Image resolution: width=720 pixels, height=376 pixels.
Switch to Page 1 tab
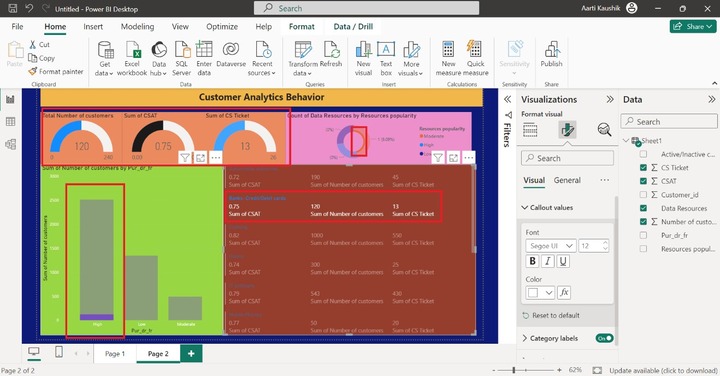pyautogui.click(x=115, y=354)
